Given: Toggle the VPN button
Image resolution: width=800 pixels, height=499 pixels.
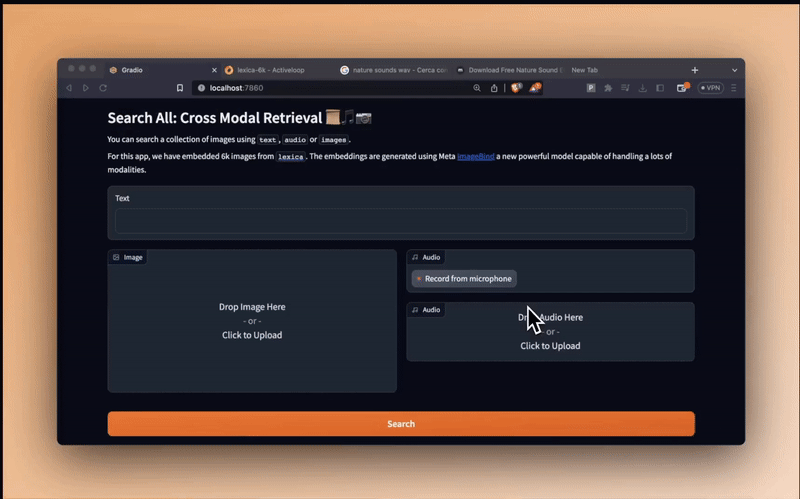Looking at the screenshot, I should (x=710, y=88).
